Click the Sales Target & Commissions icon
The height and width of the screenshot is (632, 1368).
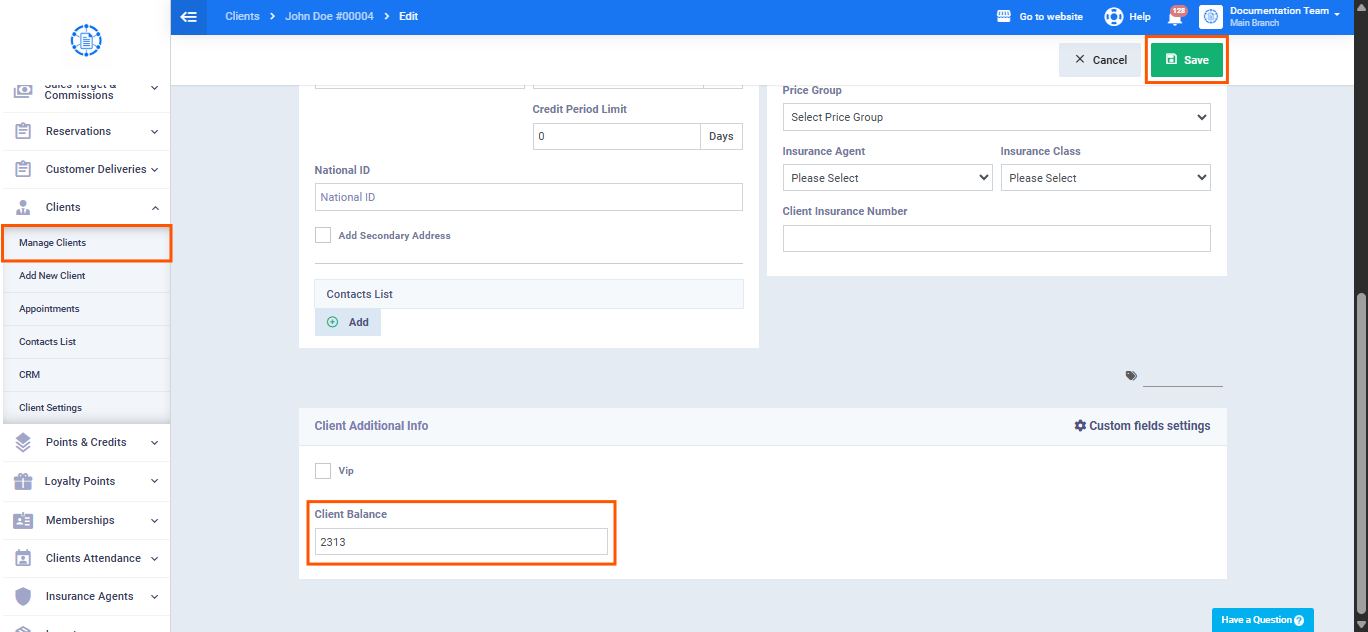click(x=23, y=90)
